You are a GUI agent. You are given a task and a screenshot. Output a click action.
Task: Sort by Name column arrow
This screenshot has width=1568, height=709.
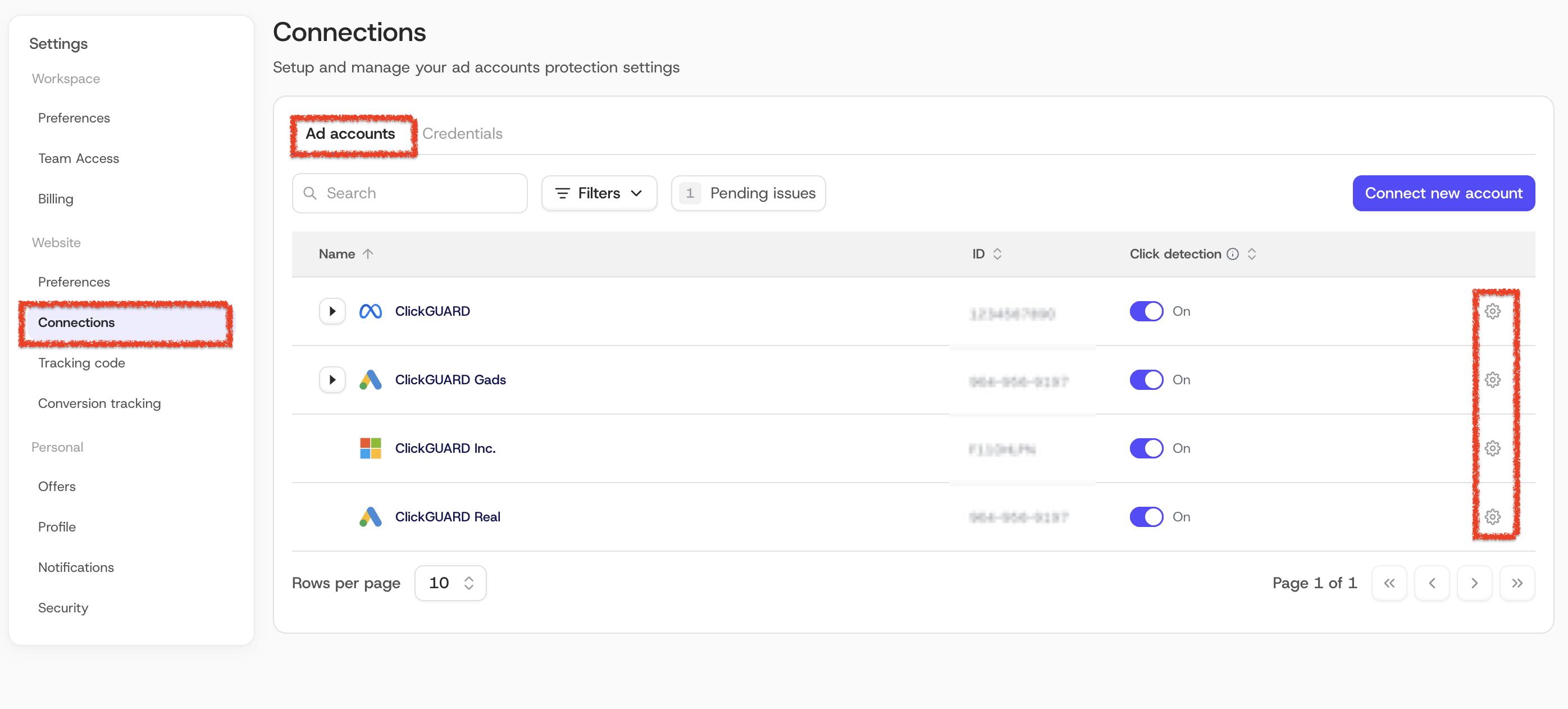tap(368, 254)
